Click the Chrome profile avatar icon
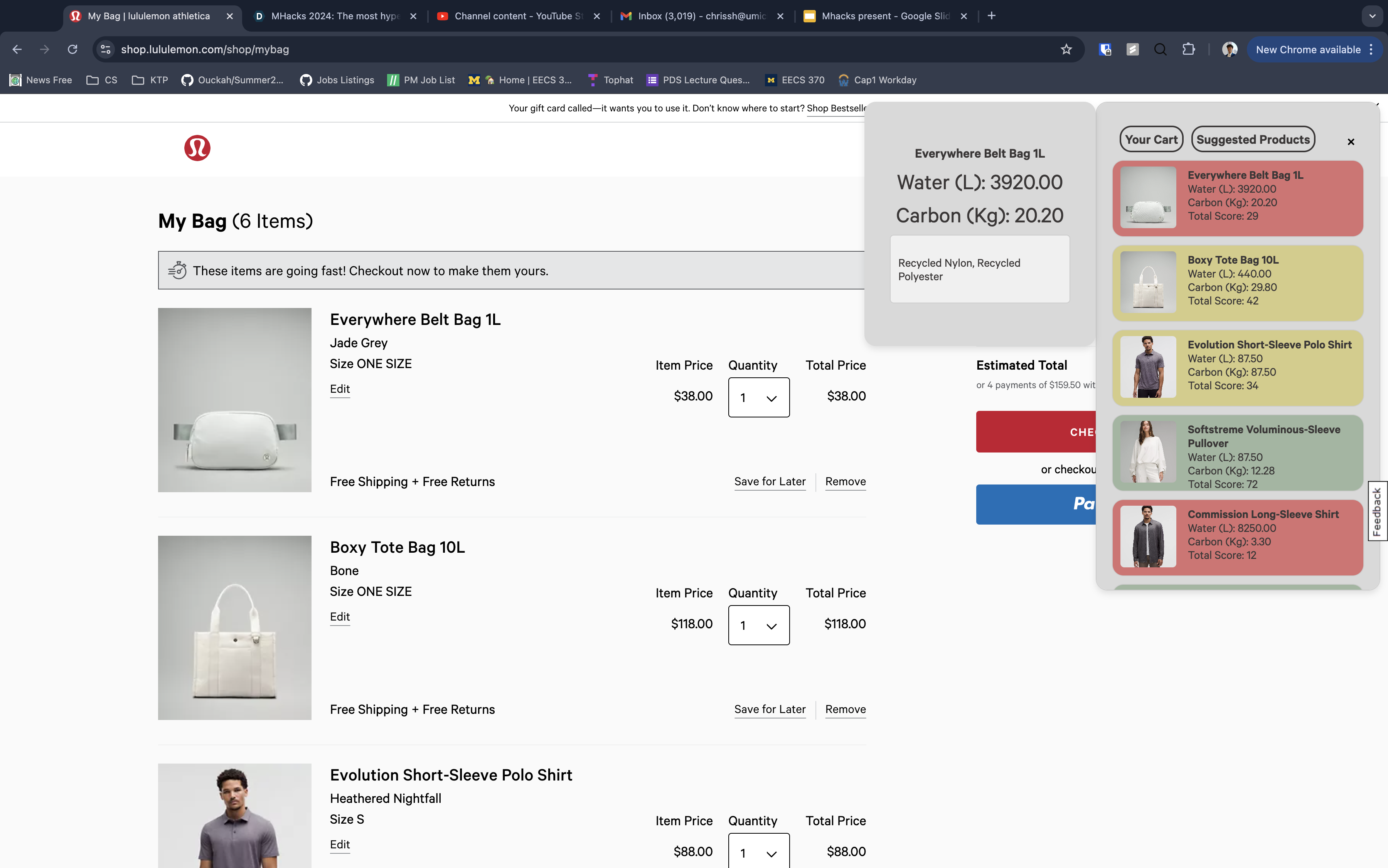 (x=1230, y=49)
